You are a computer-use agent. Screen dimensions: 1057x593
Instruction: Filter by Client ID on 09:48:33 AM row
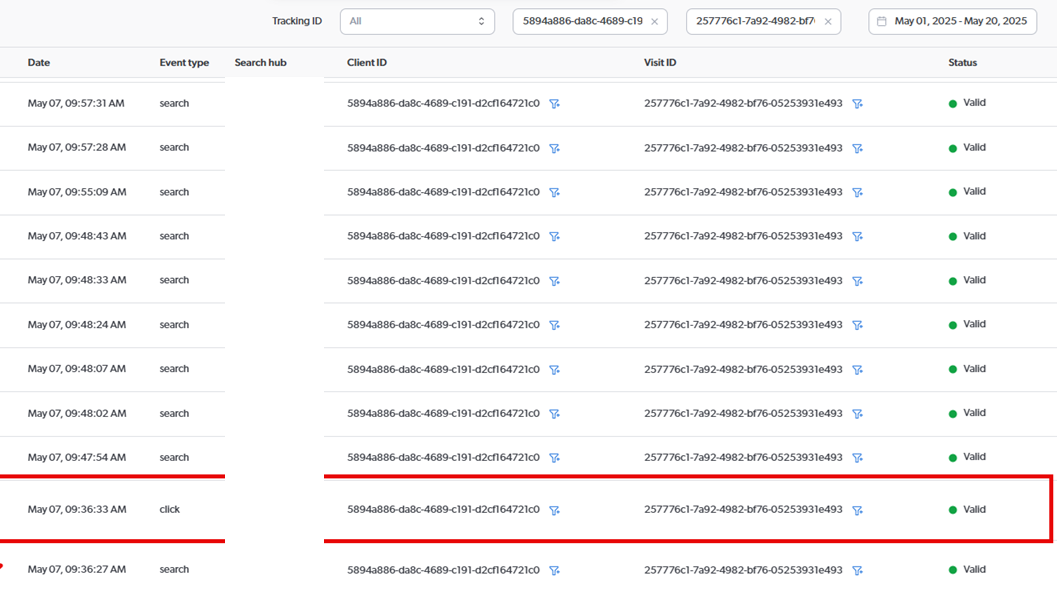(x=554, y=281)
